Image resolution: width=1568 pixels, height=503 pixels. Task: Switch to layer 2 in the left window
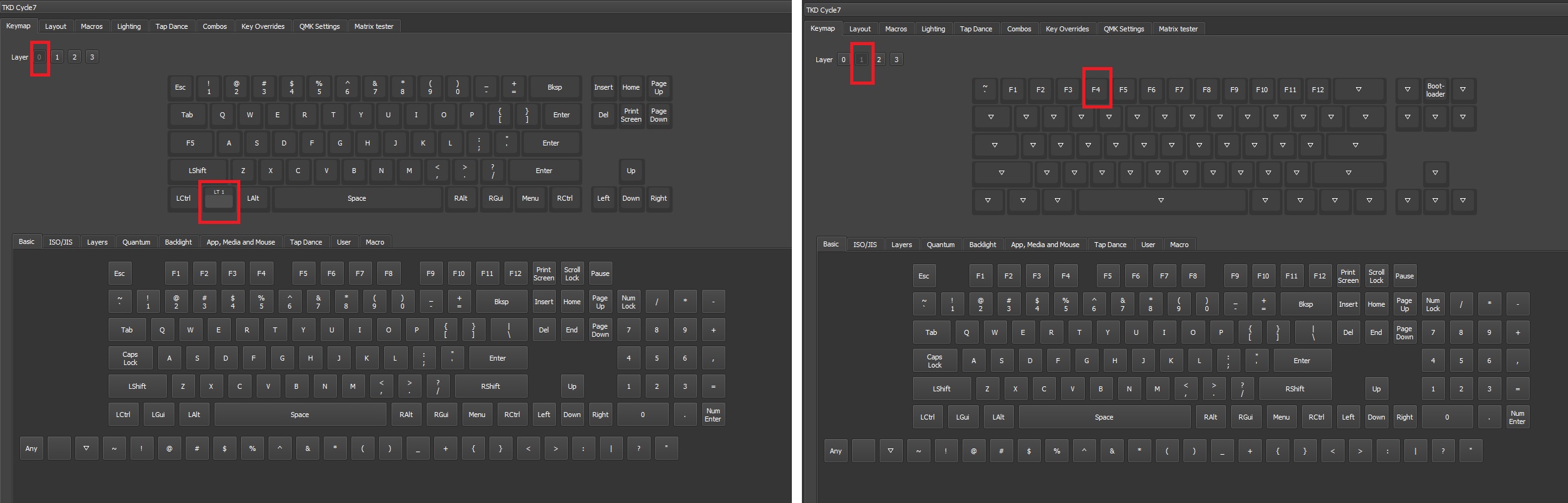pyautogui.click(x=75, y=57)
